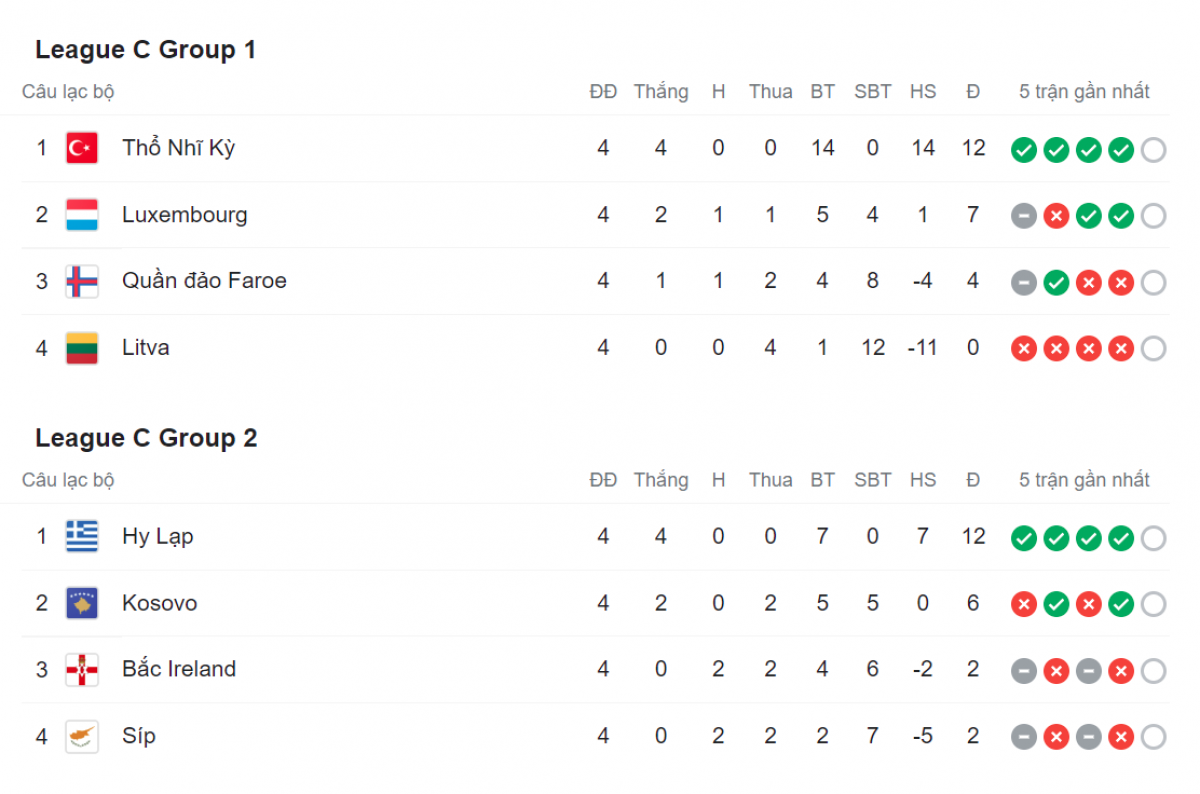Click Kosovo's first red loss result icon
This screenshot has height=794, width=1200.
(x=1023, y=604)
